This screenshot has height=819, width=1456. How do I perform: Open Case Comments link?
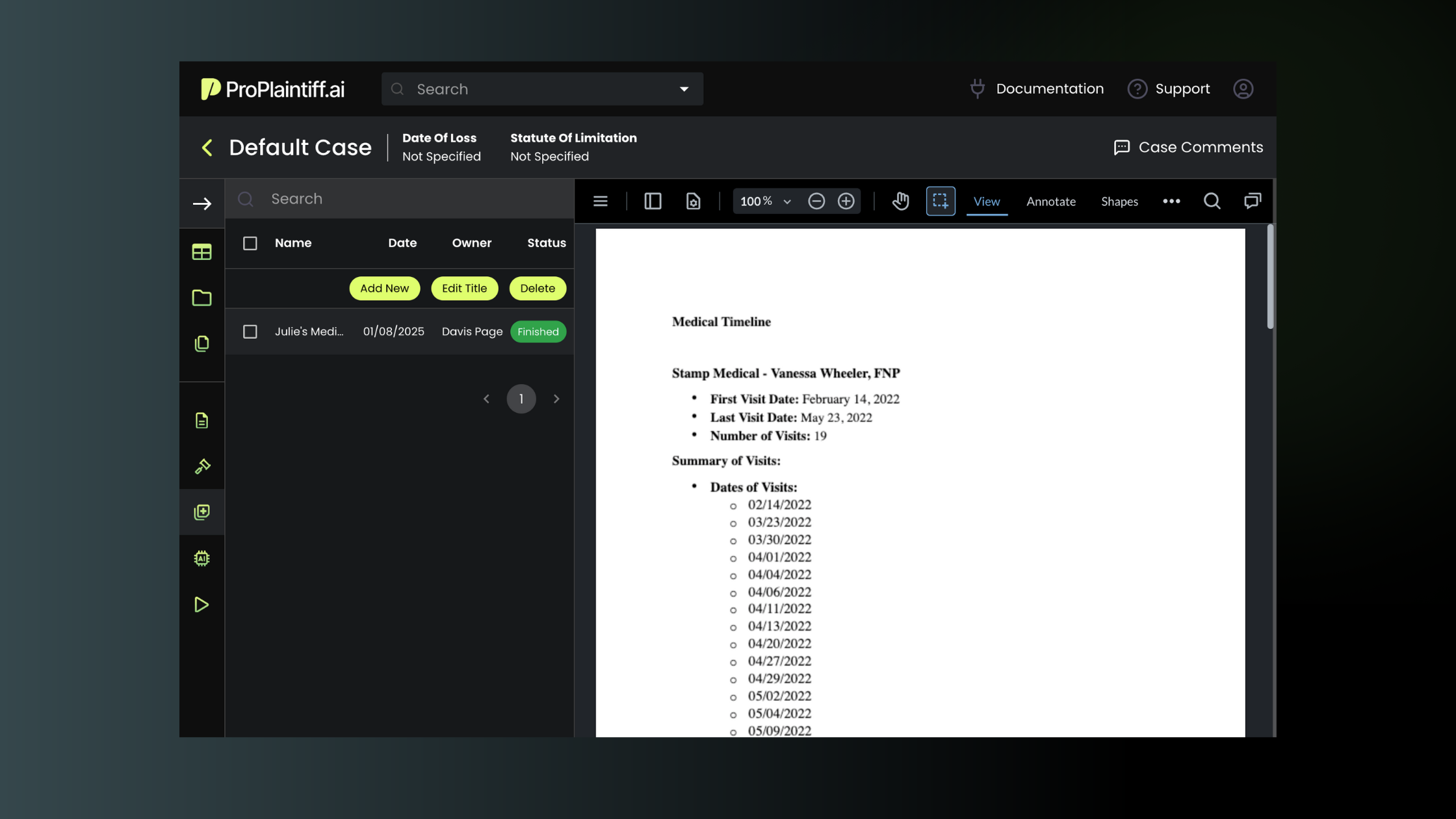tap(1188, 148)
